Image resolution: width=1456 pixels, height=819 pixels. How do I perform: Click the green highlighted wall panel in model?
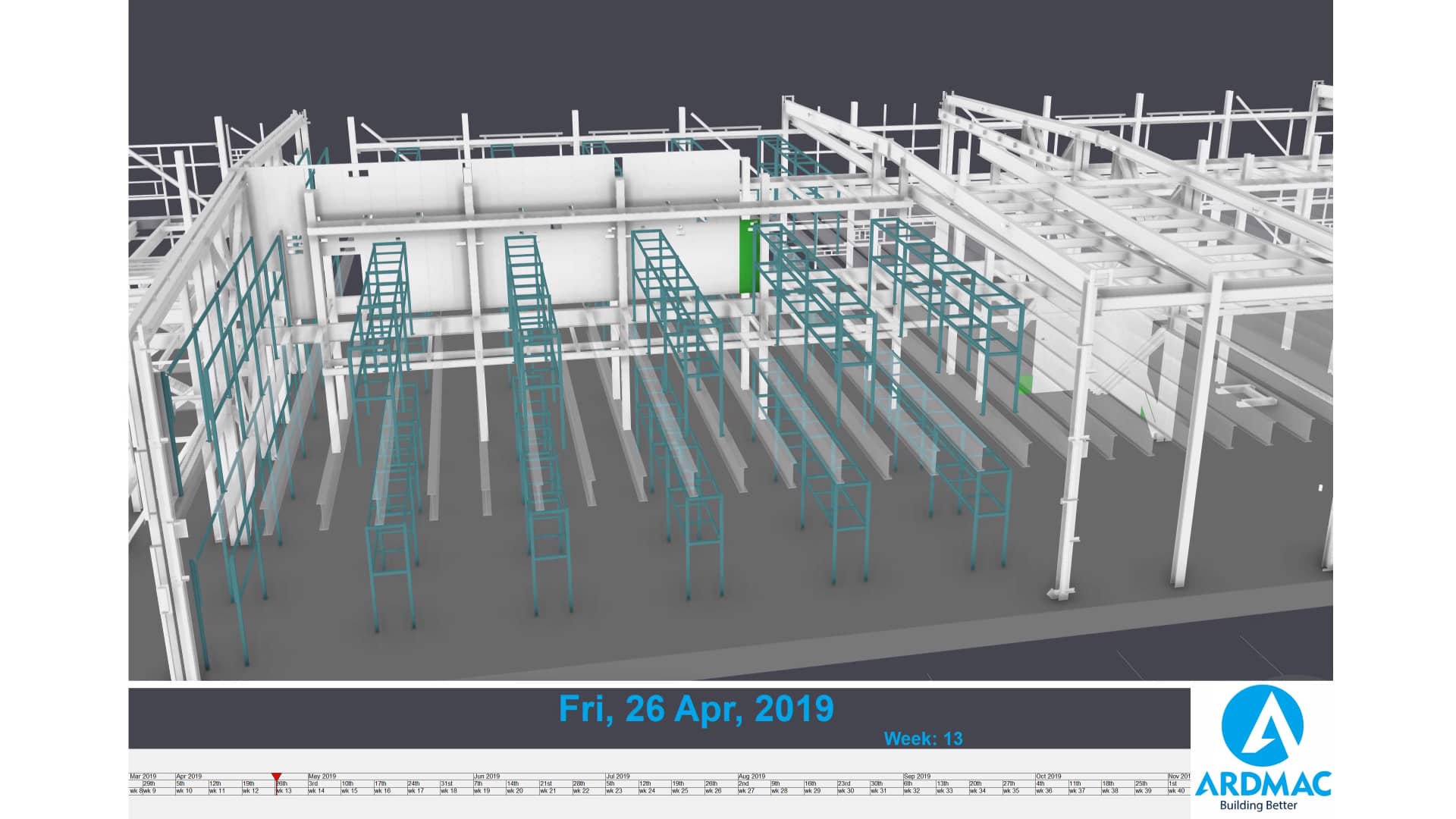pos(748,255)
